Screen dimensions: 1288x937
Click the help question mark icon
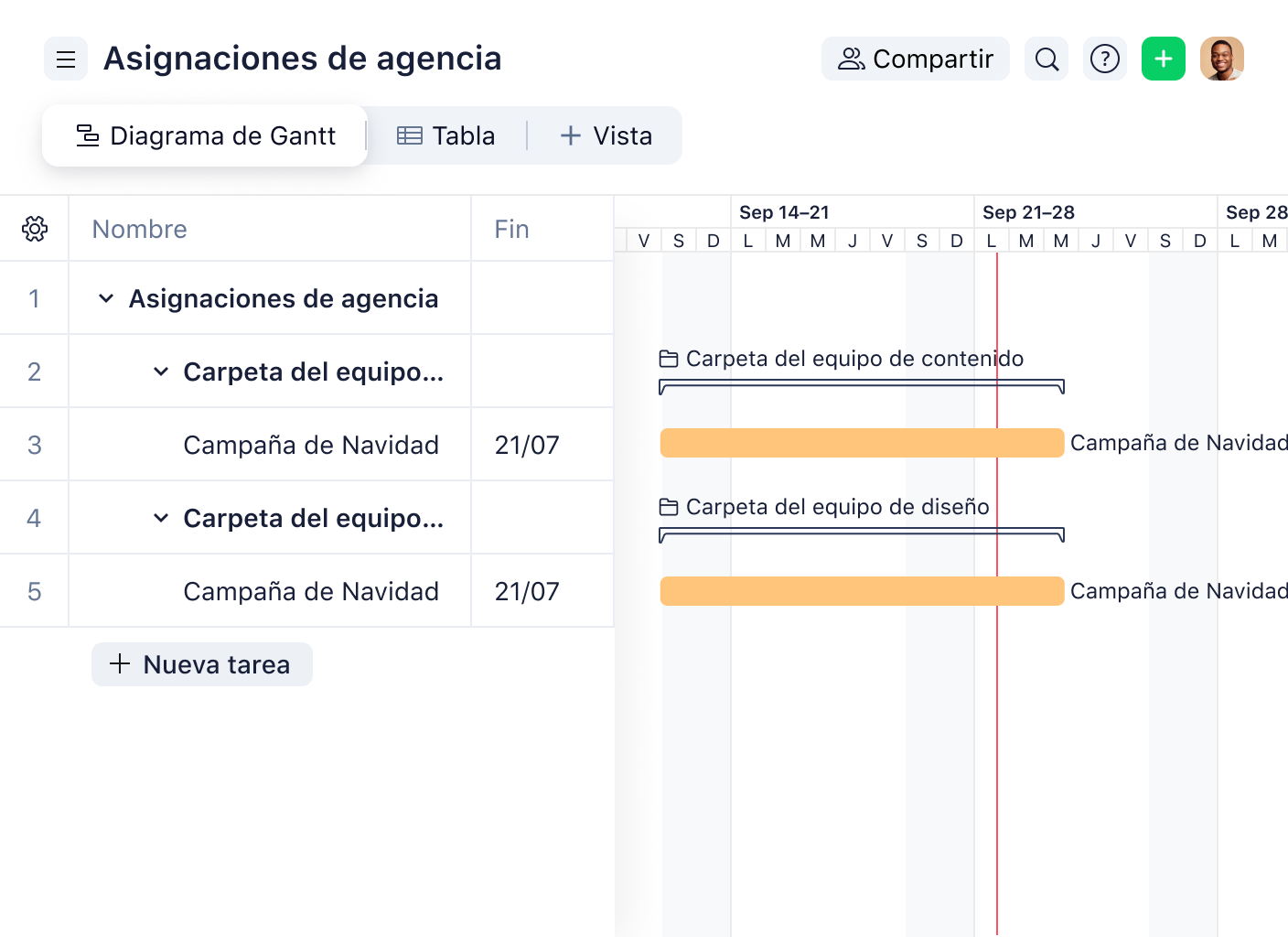pyautogui.click(x=1105, y=59)
